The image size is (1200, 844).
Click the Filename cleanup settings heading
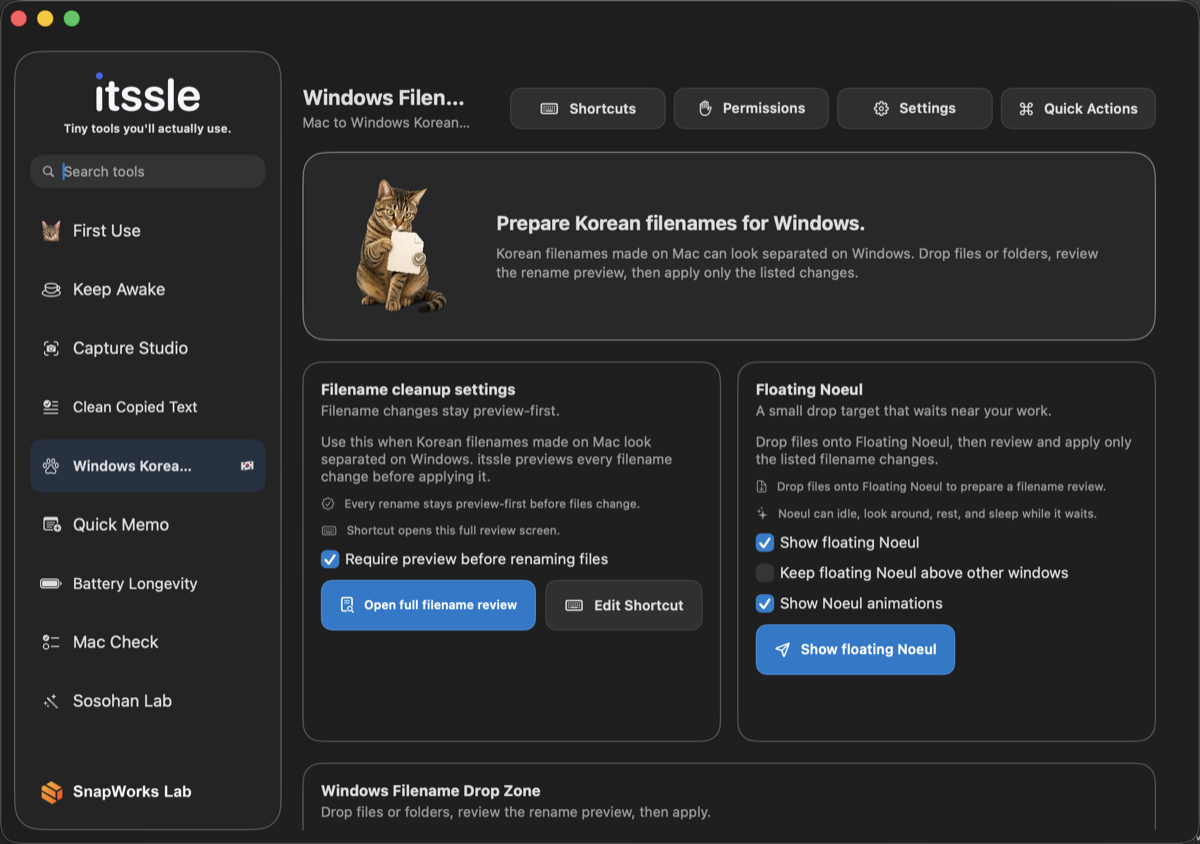tap(418, 390)
